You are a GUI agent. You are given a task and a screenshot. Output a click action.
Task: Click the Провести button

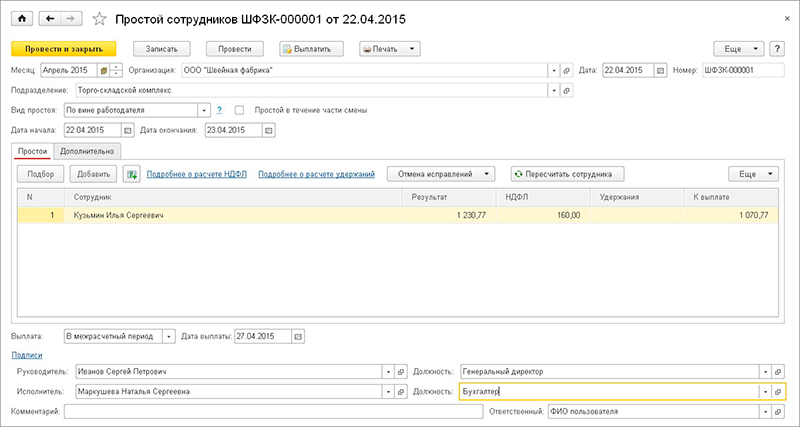click(235, 49)
